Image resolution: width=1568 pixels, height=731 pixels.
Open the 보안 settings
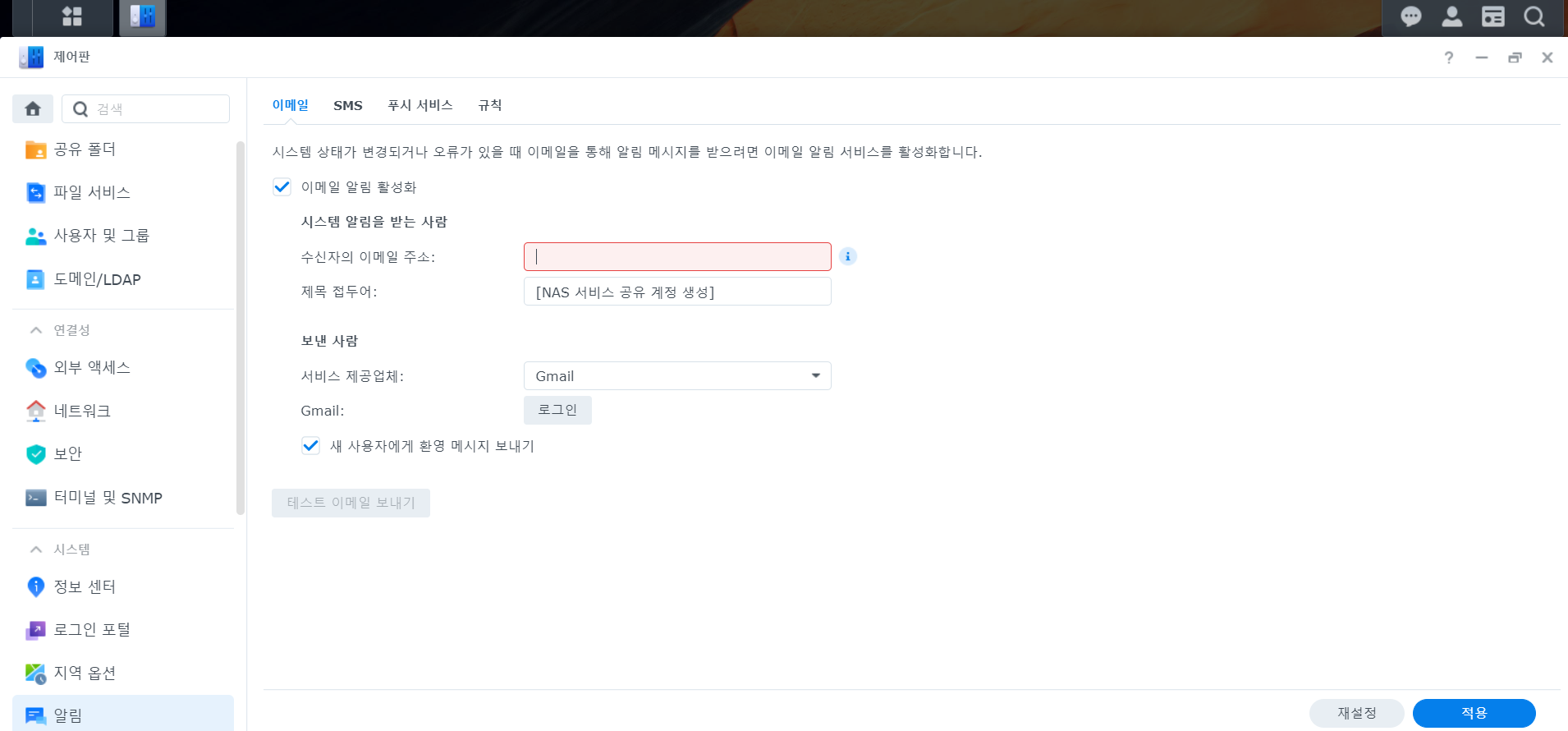click(x=123, y=453)
